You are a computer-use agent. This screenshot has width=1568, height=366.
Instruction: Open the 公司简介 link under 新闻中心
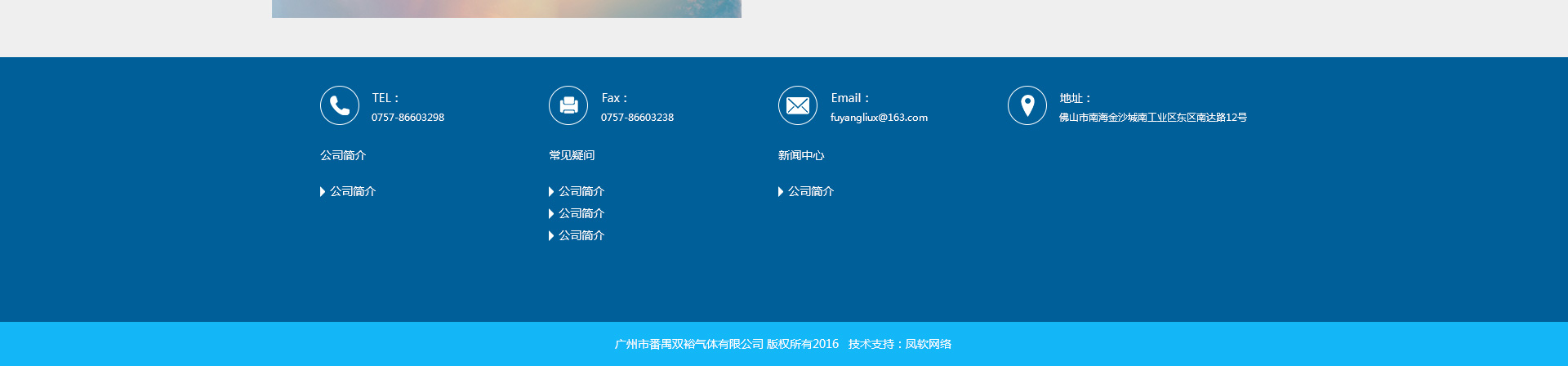tap(811, 191)
